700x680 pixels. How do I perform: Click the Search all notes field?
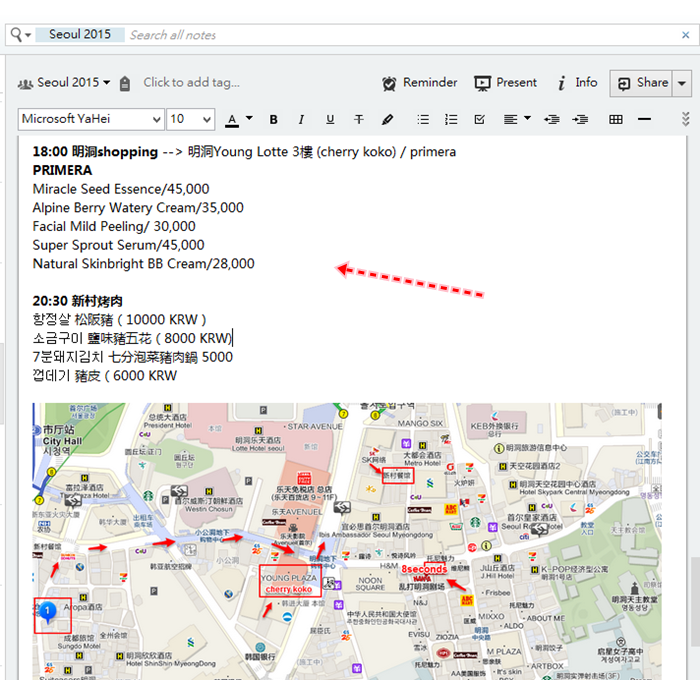402,35
